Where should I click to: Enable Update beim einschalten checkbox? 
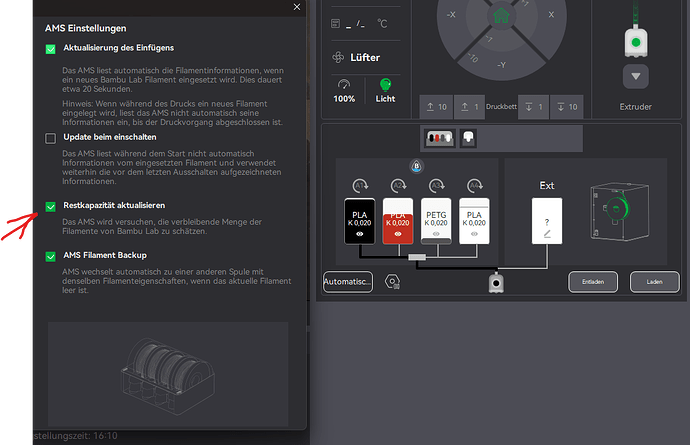pos(51,138)
